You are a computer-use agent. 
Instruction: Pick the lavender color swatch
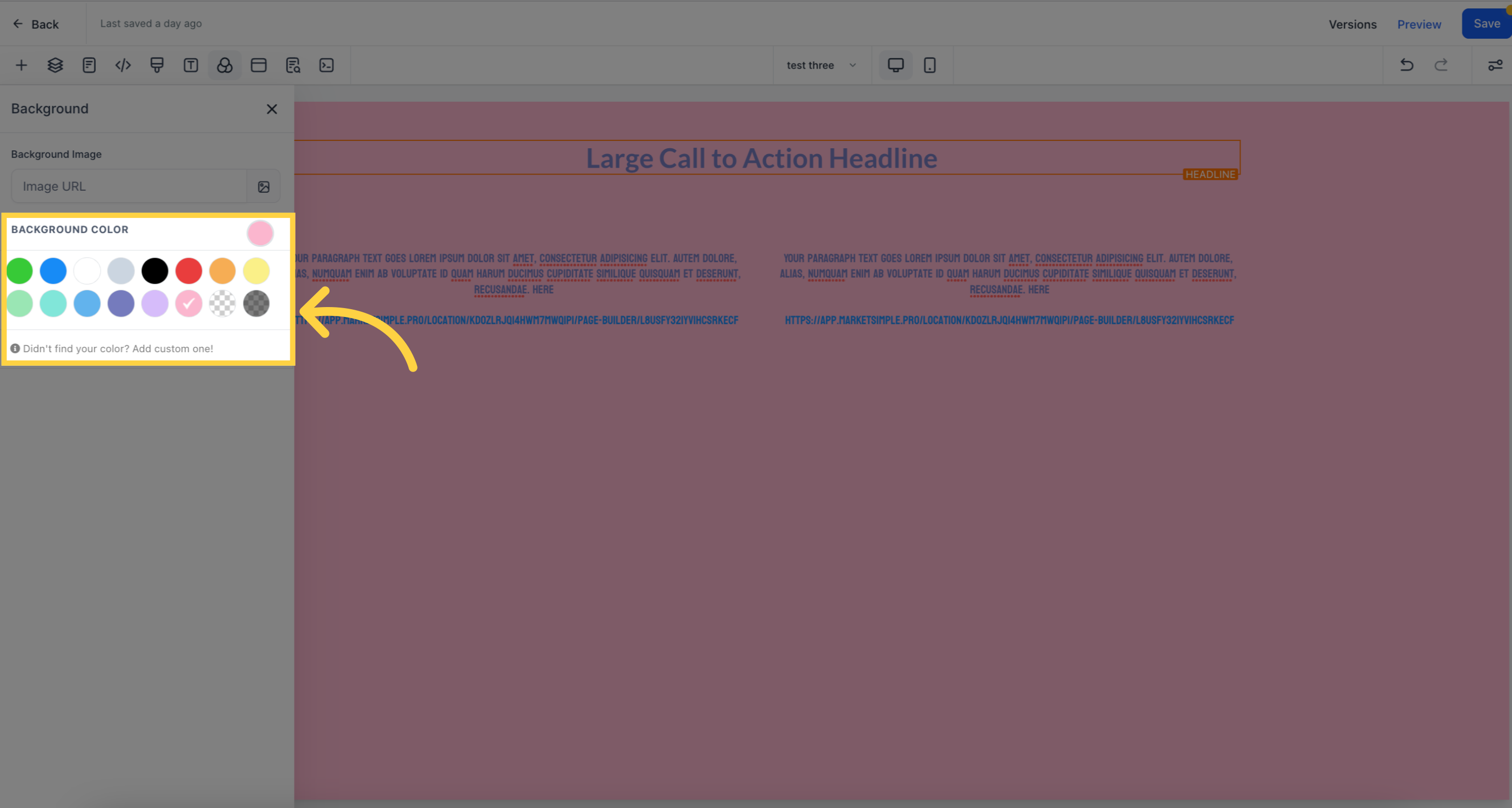pos(155,303)
